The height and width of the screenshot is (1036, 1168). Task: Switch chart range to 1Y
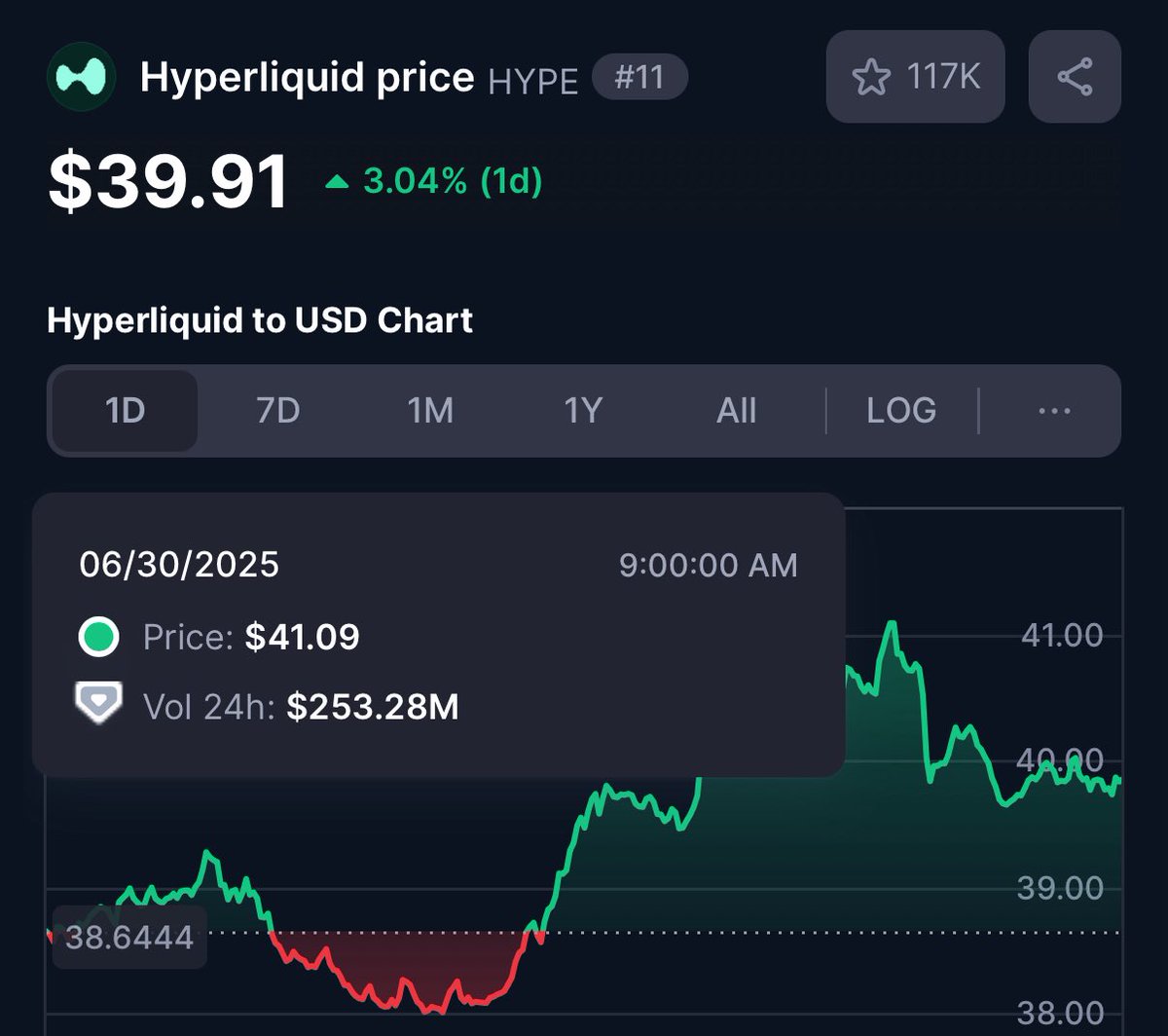pos(583,410)
